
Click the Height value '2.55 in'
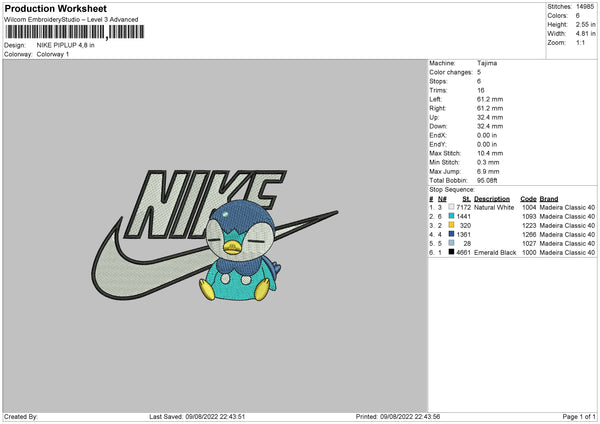pos(585,24)
